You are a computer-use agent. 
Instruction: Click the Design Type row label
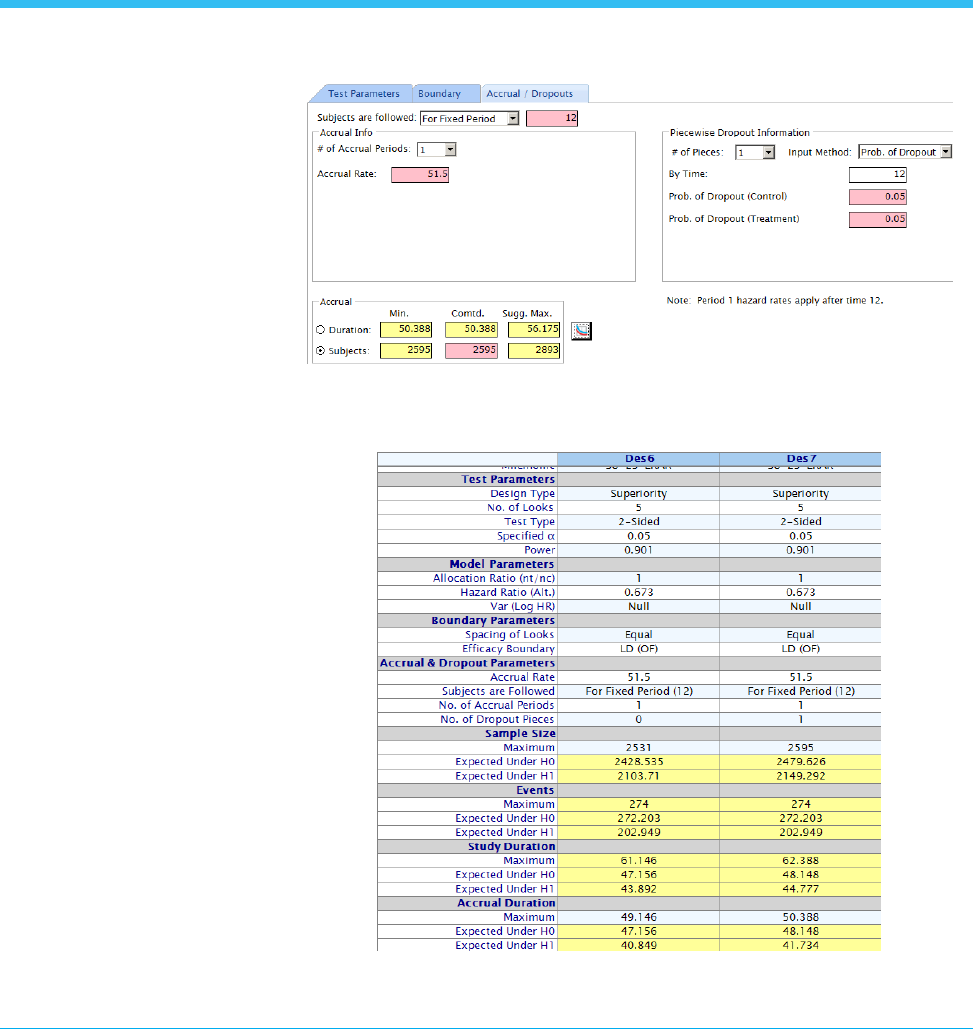click(x=522, y=494)
